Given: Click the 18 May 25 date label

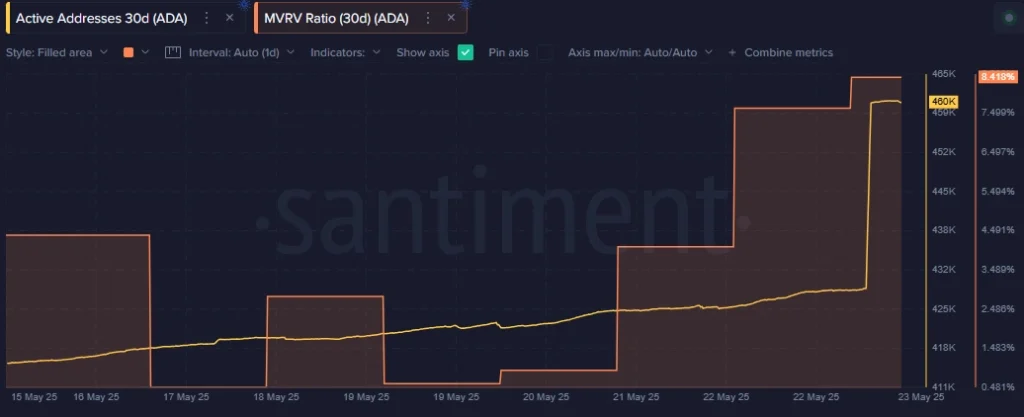Looking at the screenshot, I should [275, 397].
